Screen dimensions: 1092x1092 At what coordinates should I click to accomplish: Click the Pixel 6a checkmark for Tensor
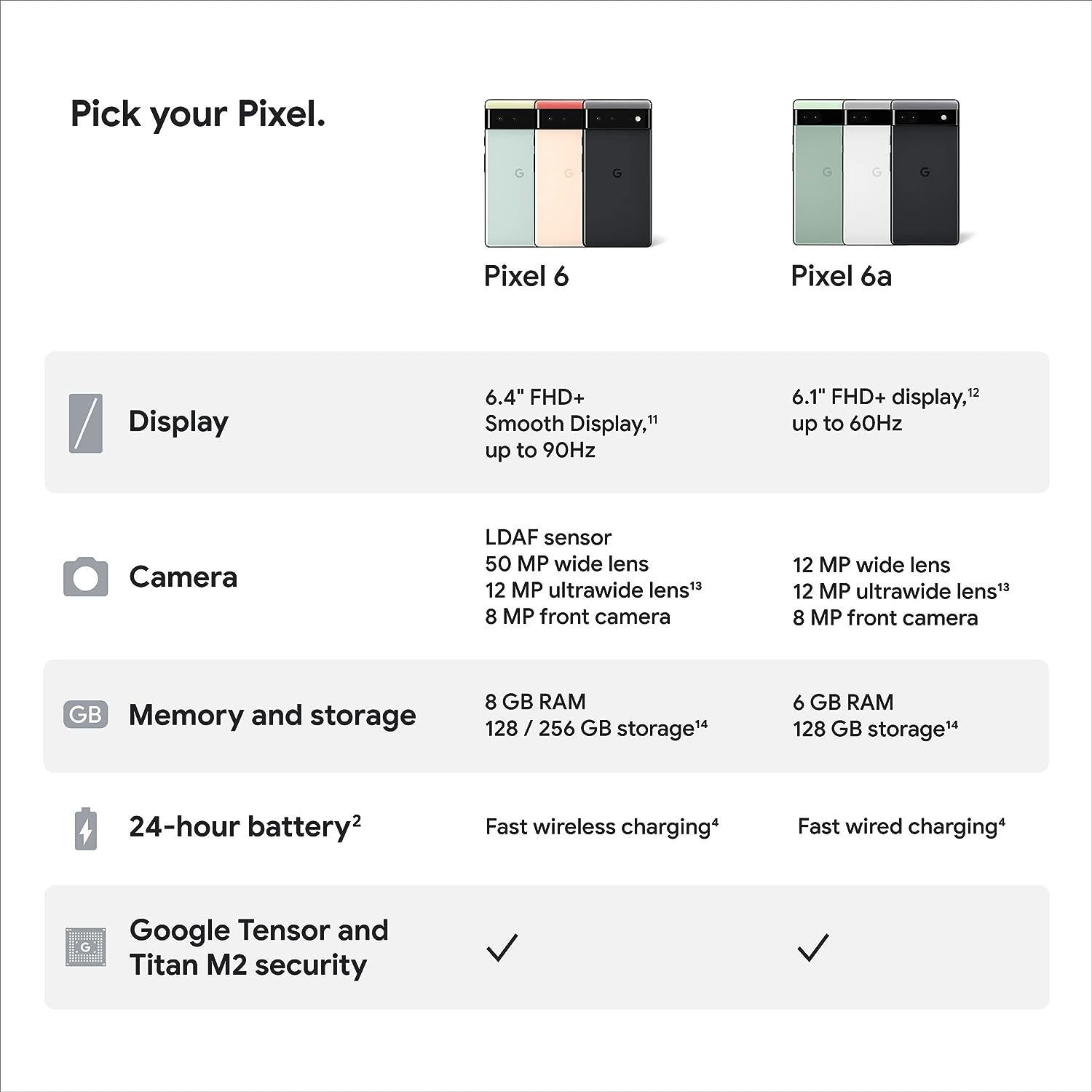tap(812, 947)
